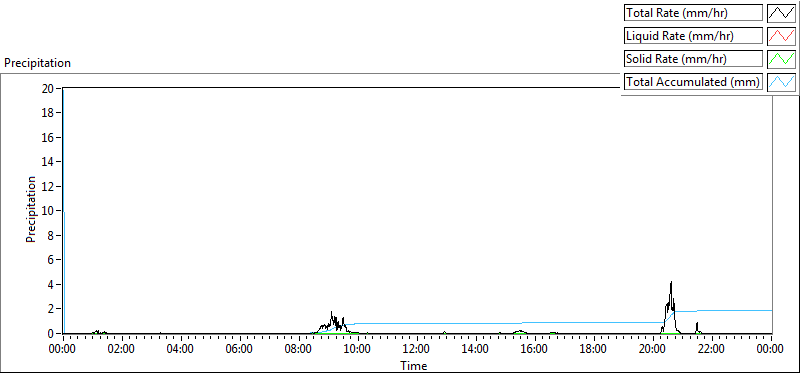
Task: Click the x-axis time label 12:00
Action: point(417,349)
